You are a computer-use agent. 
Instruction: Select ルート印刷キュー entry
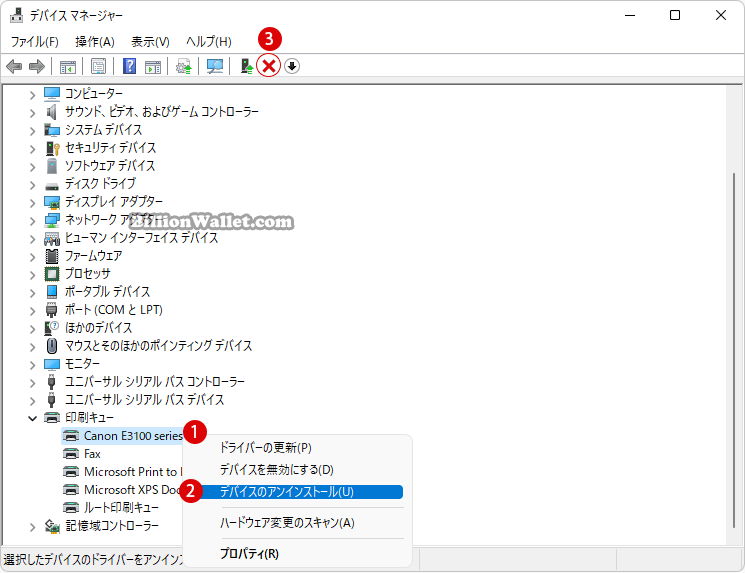pyautogui.click(x=121, y=508)
